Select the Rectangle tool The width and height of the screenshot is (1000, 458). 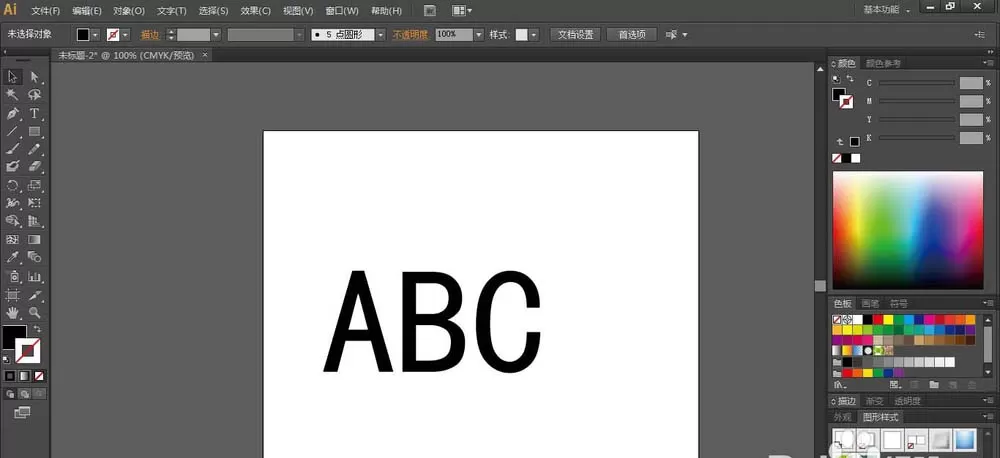(34, 131)
